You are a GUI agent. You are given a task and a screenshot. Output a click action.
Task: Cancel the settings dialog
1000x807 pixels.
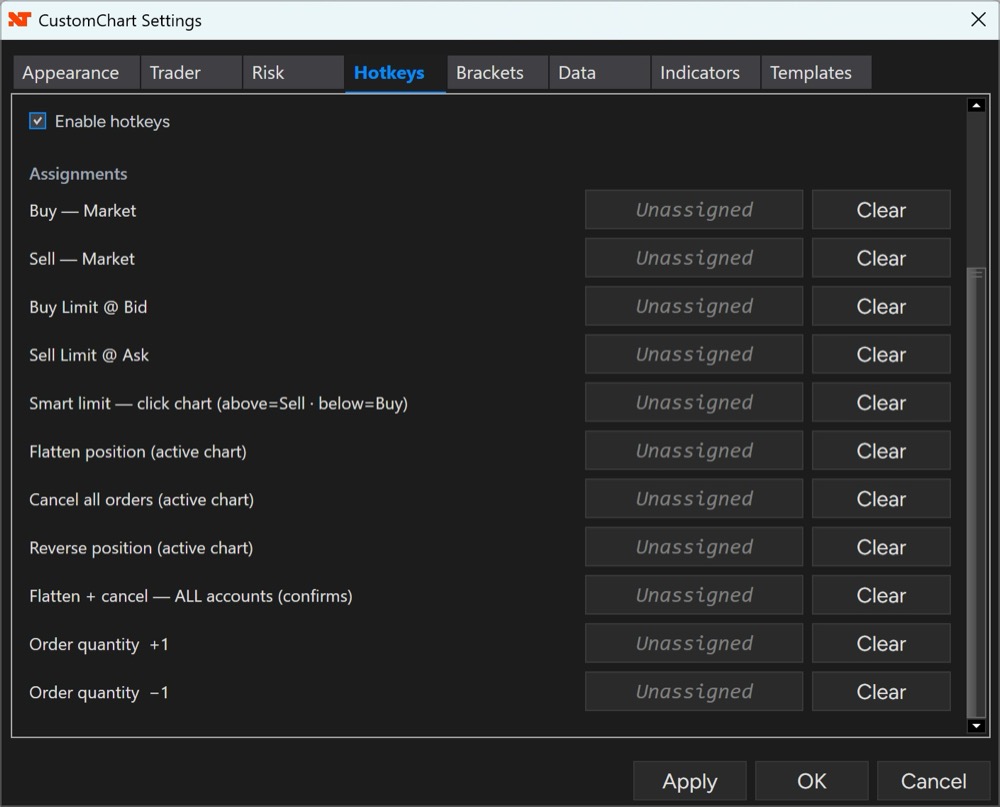[x=933, y=781]
